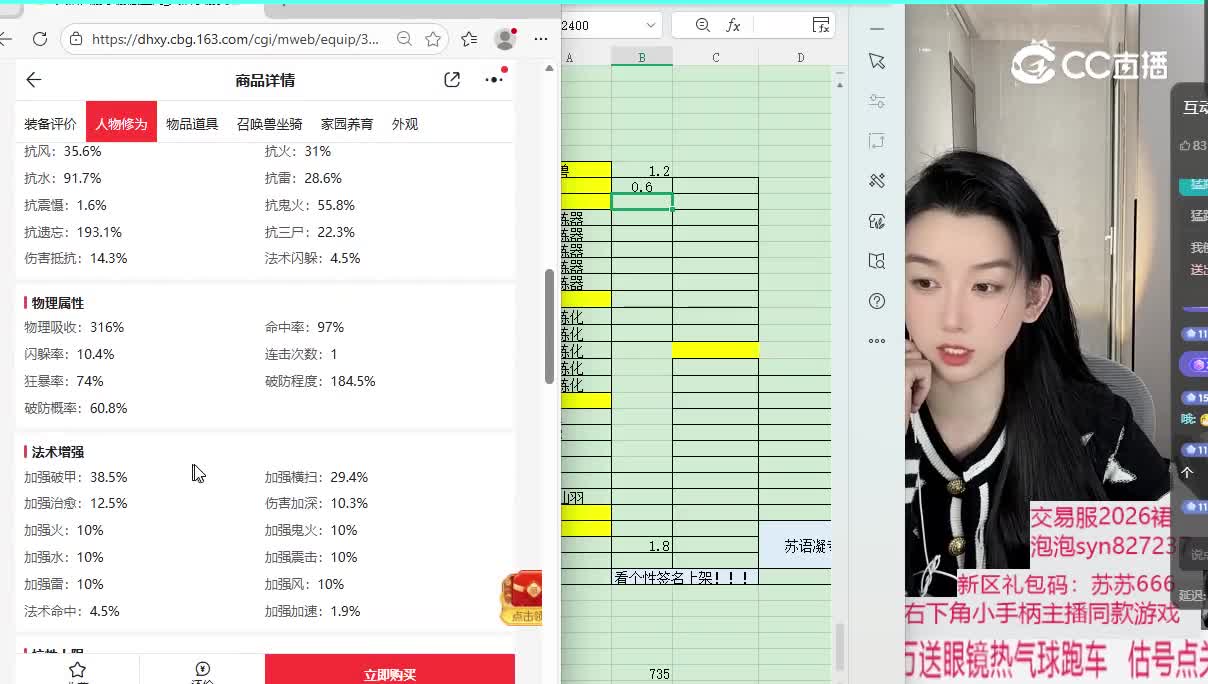Image resolution: width=1208 pixels, height=684 pixels.
Task: Open the browser settings and more menu
Action: 541,39
